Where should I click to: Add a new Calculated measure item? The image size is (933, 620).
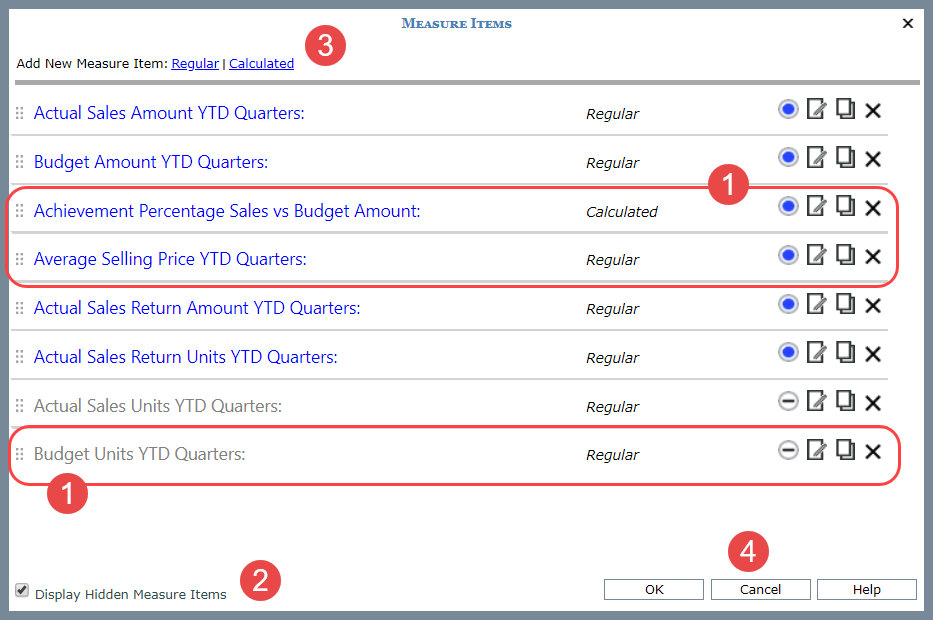click(x=261, y=63)
